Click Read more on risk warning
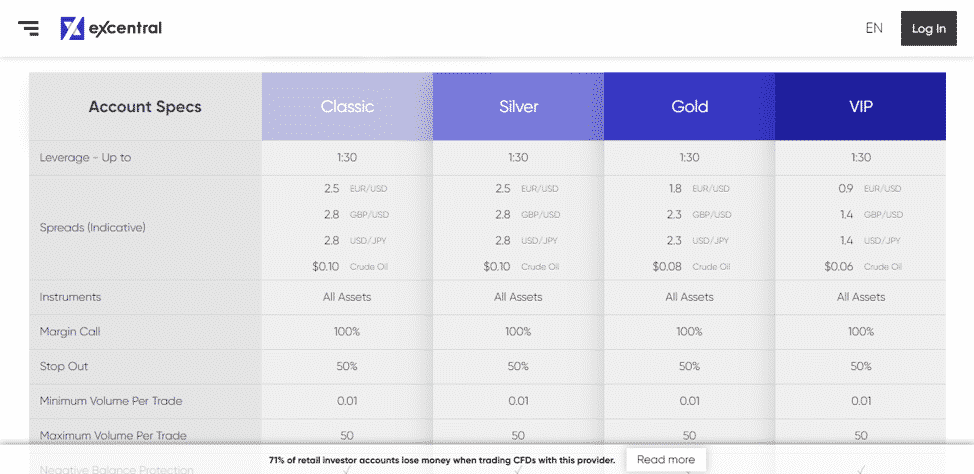 pyautogui.click(x=665, y=460)
